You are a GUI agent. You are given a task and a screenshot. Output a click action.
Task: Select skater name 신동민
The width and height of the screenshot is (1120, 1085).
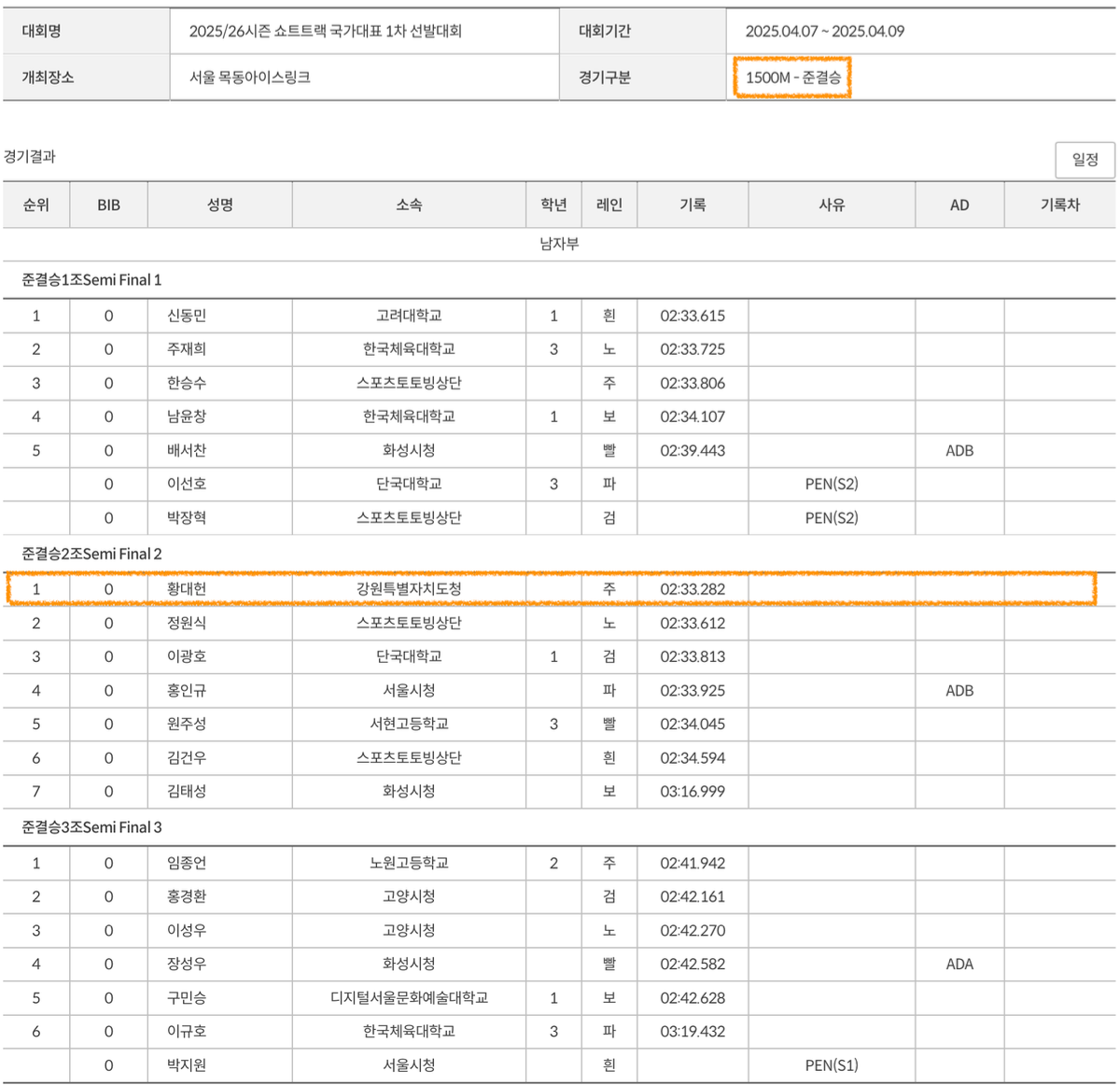187,316
